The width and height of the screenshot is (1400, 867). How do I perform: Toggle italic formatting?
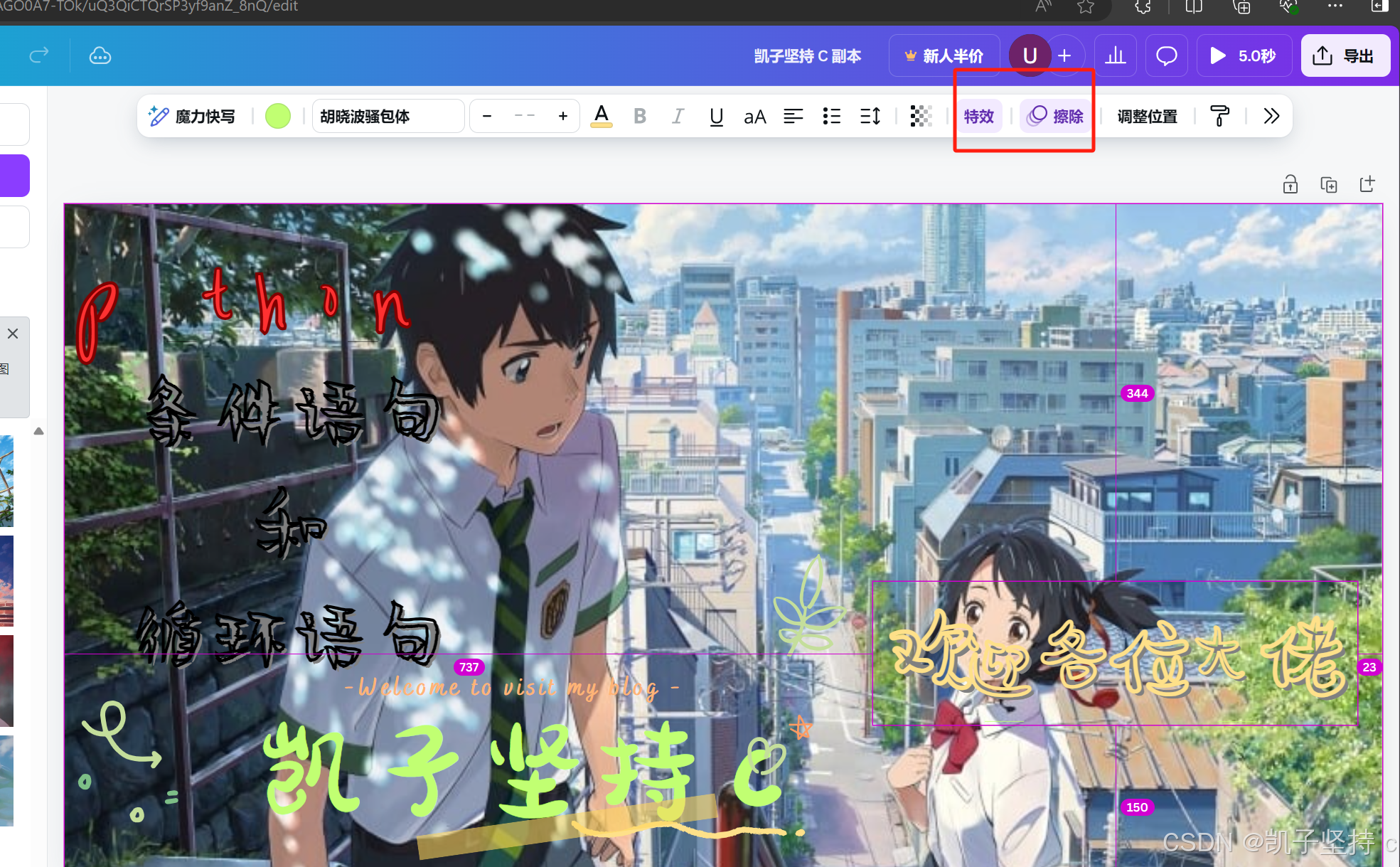678,116
